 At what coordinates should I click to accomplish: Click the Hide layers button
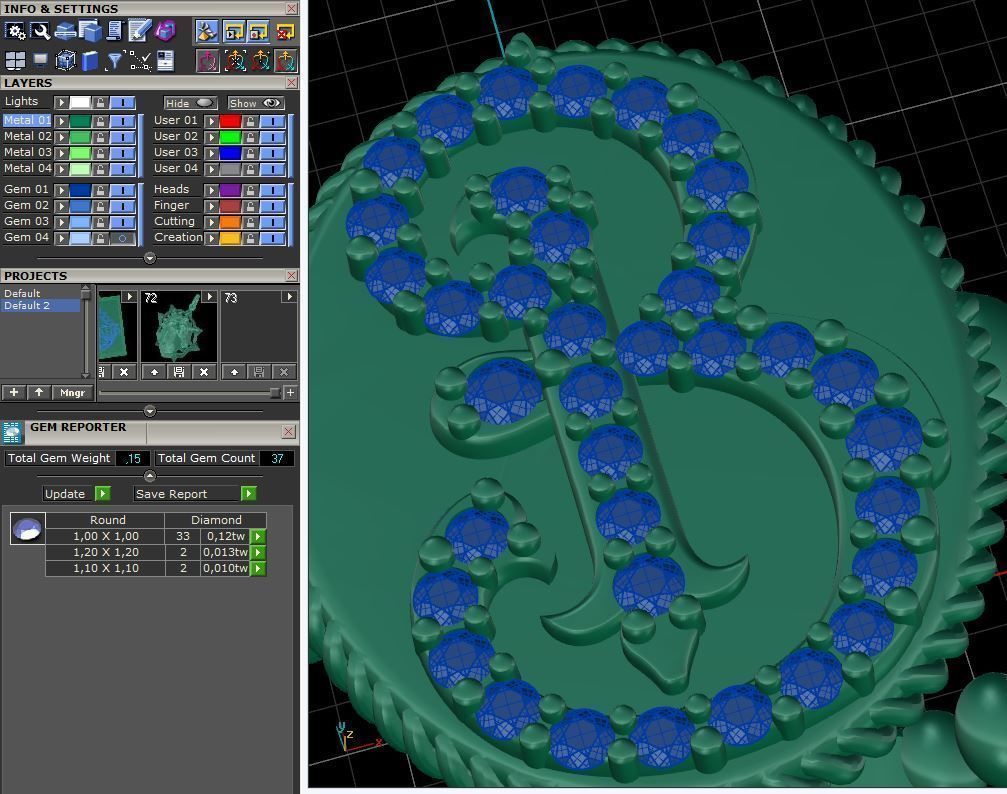pyautogui.click(x=189, y=103)
